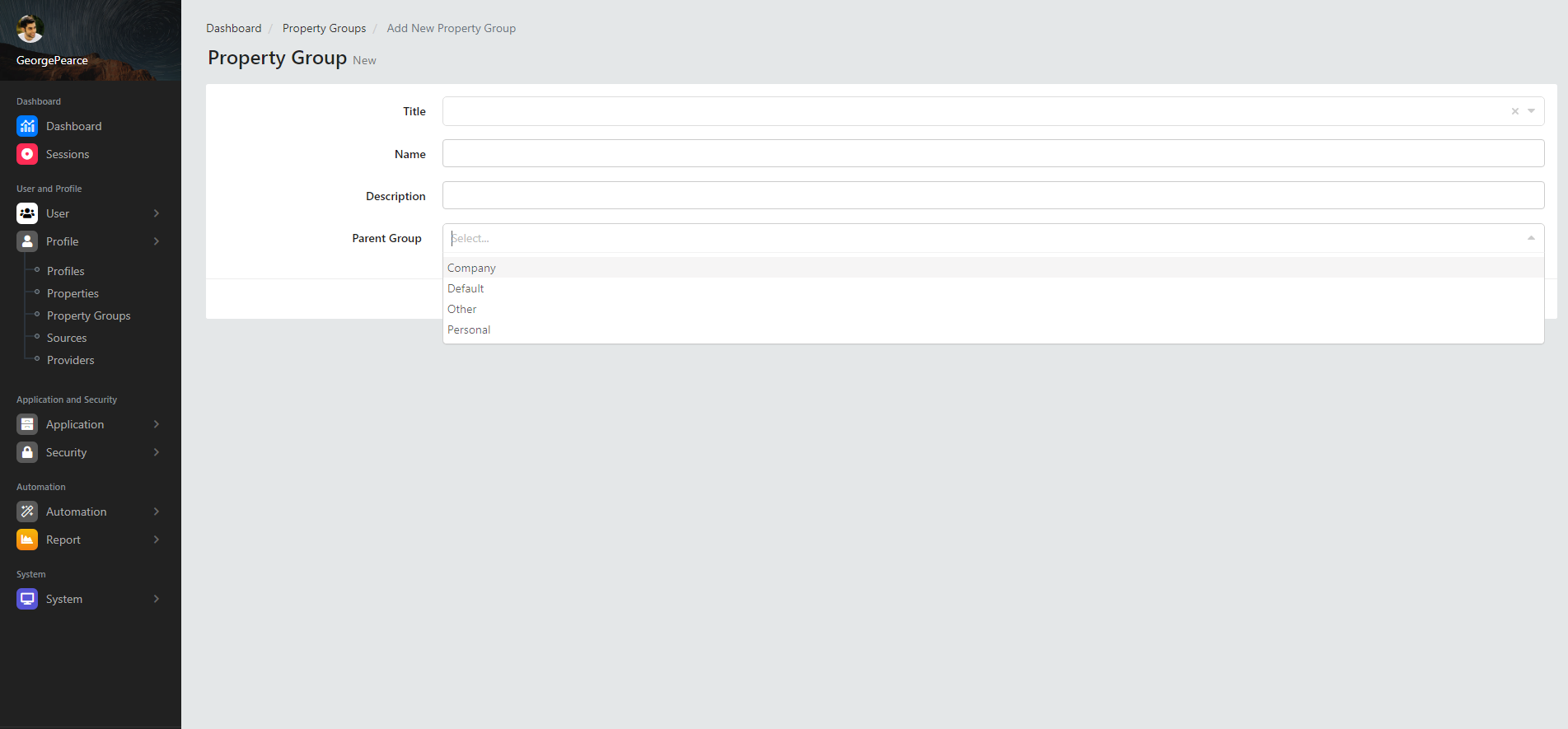Clear the Title field using the X
The width and height of the screenshot is (1568, 729).
pos(1514,111)
